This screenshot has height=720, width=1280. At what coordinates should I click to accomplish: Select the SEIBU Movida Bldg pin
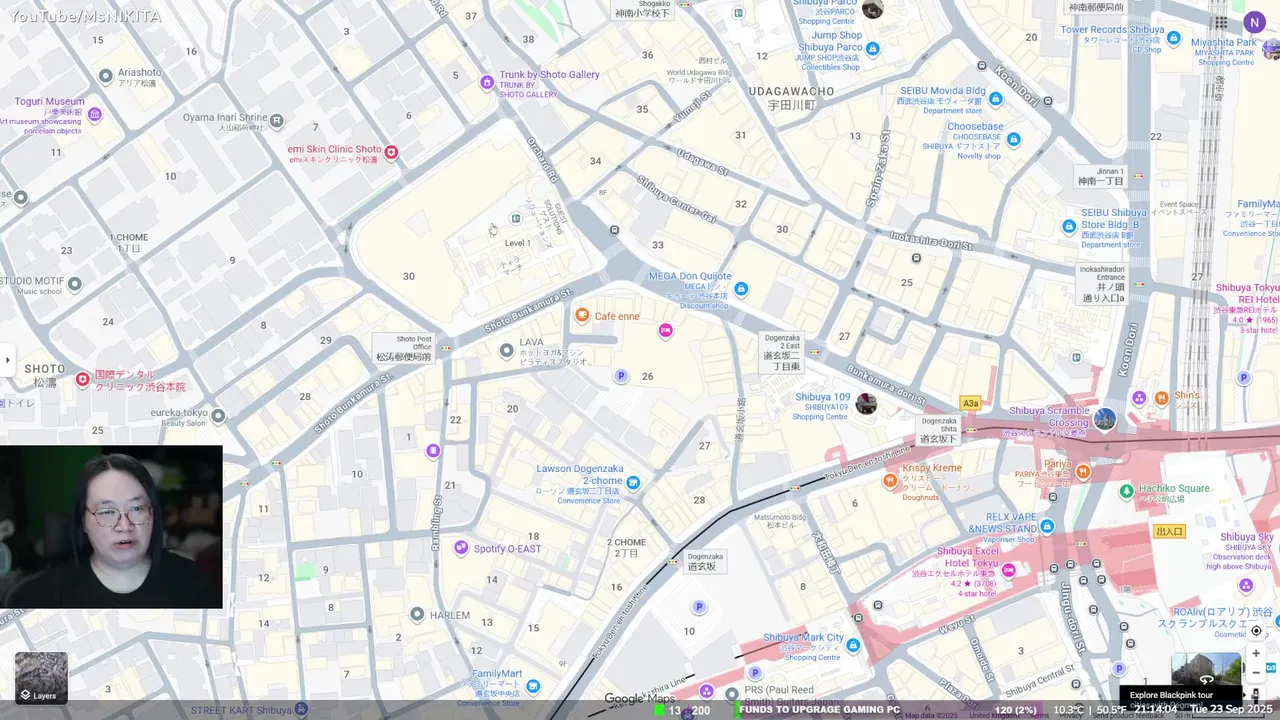click(x=997, y=98)
